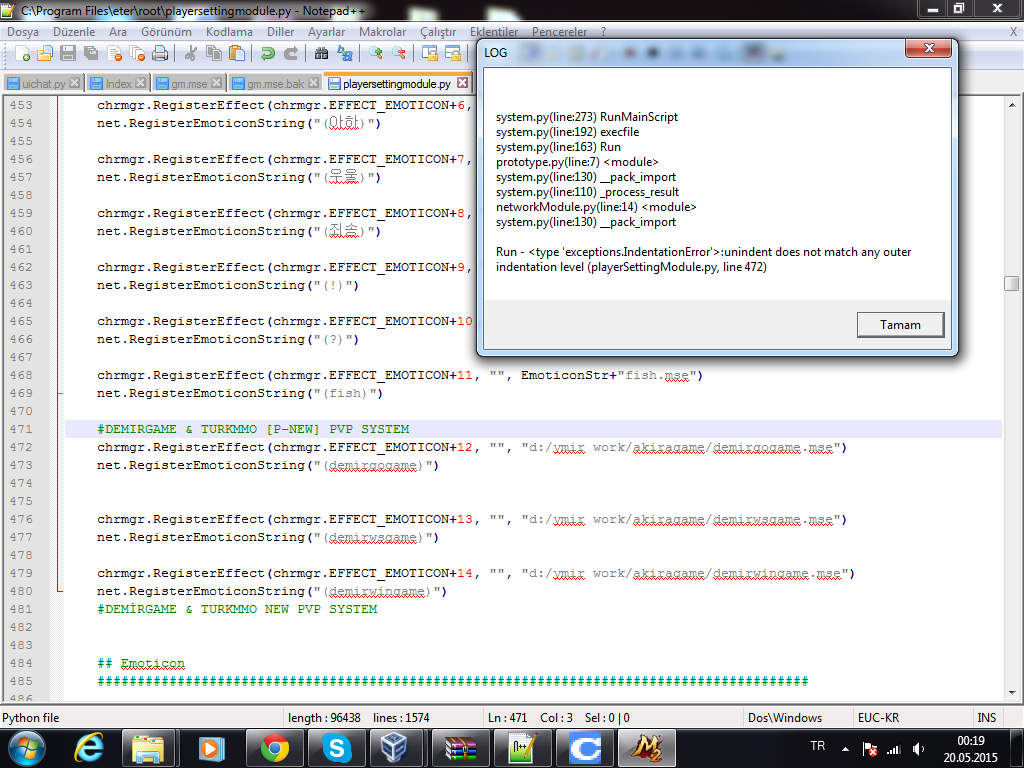This screenshot has height=768, width=1024.
Task: Click the scrollbar down arrow
Action: (1012, 692)
